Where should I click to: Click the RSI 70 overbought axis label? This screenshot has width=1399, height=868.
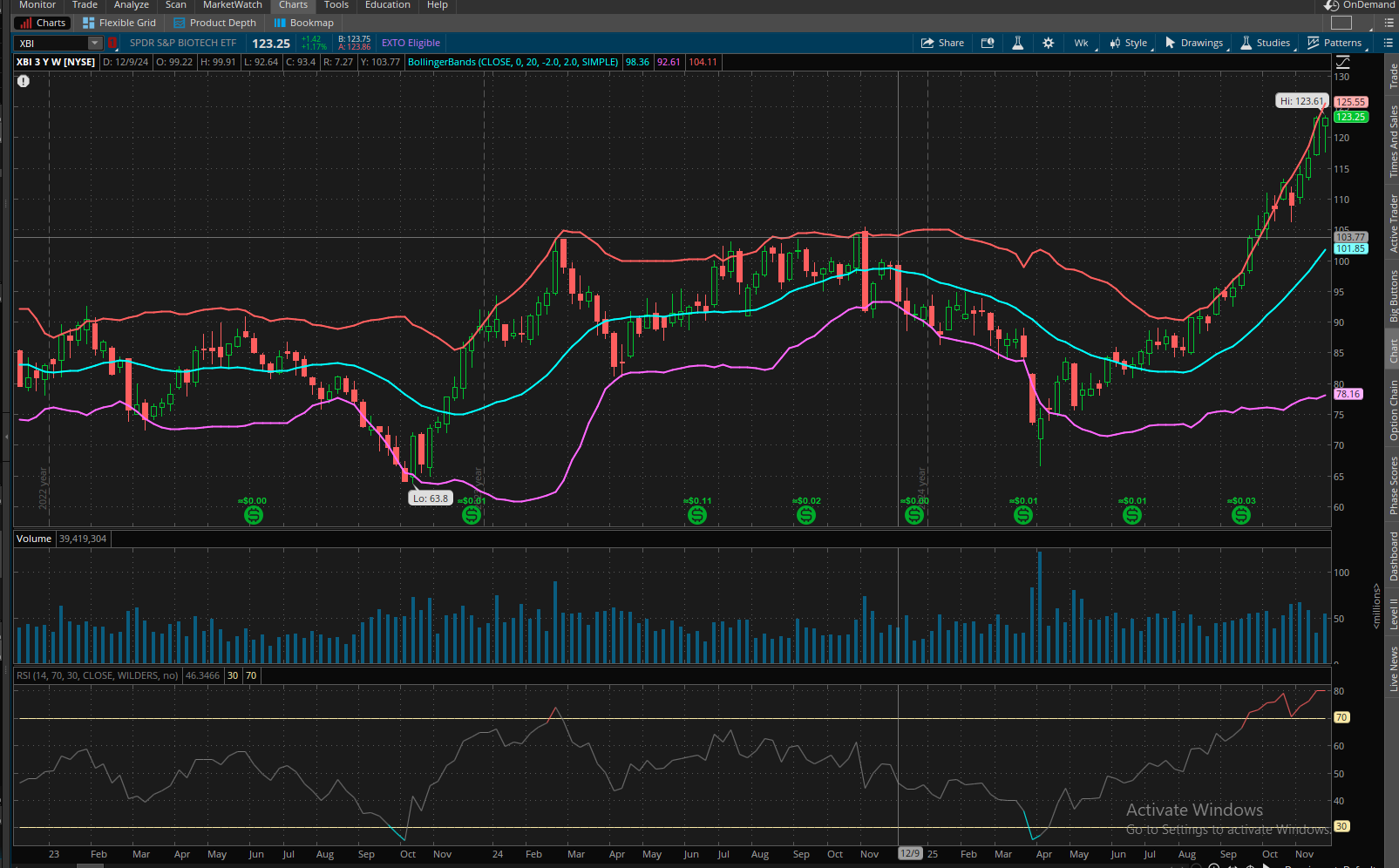click(1341, 717)
